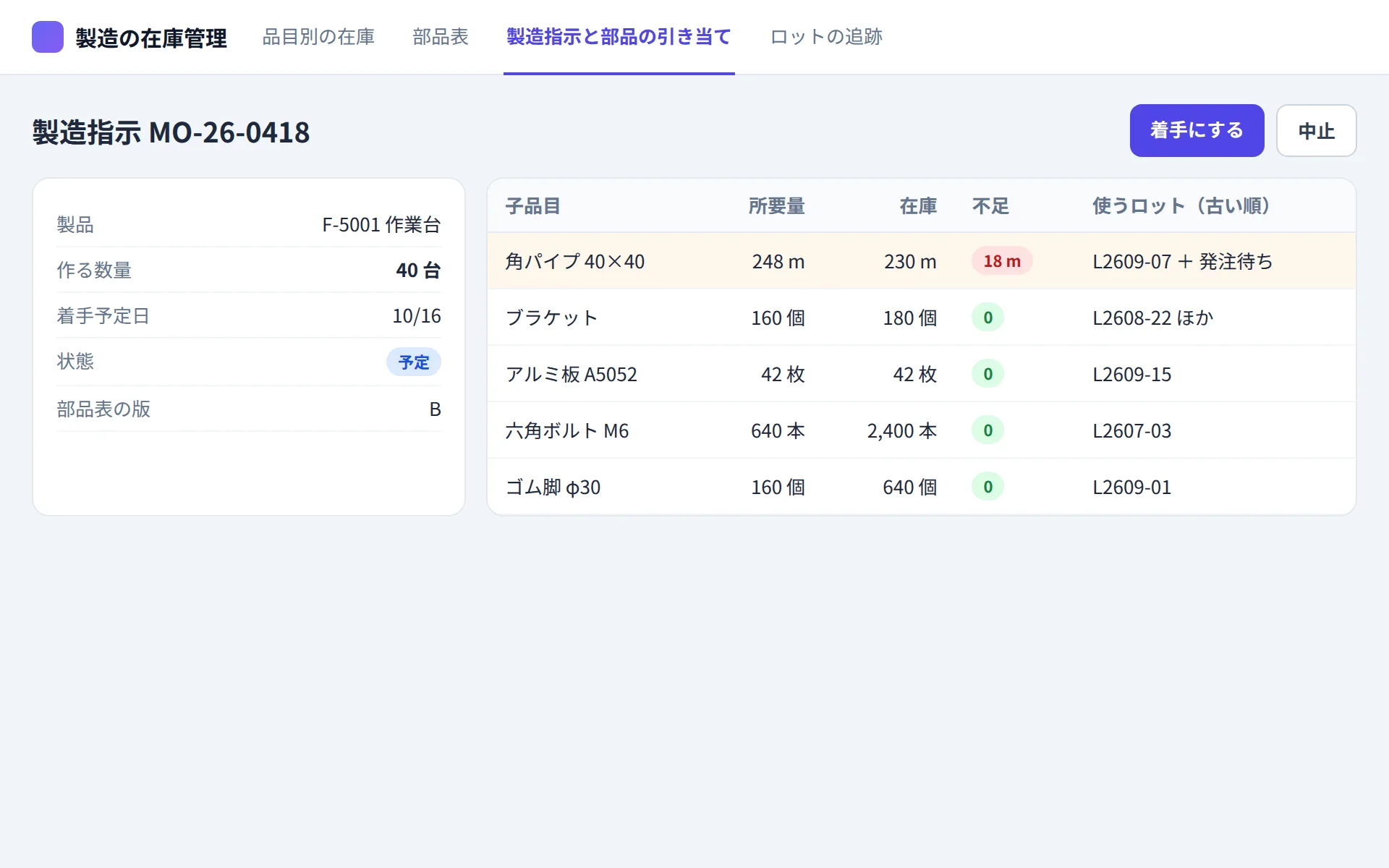
Task: Click the 製造の在庫管理 app title
Action: coord(151,38)
